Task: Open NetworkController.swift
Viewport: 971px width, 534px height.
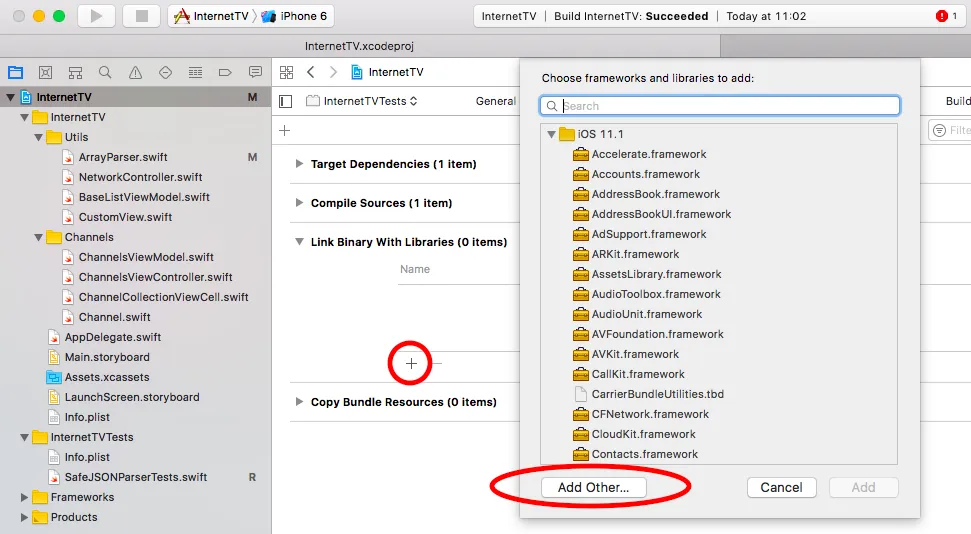Action: pyautogui.click(x=140, y=177)
